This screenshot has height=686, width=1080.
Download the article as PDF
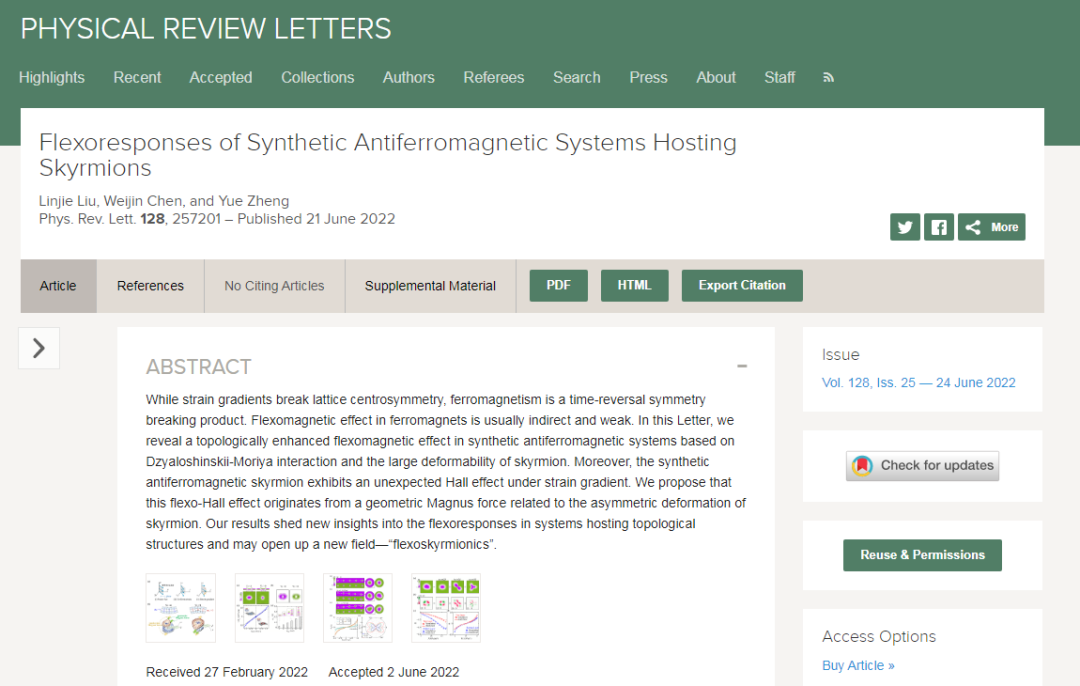[x=559, y=286]
